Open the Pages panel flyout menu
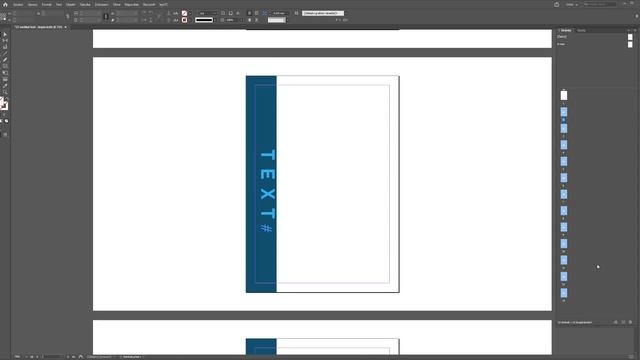 tap(635, 31)
